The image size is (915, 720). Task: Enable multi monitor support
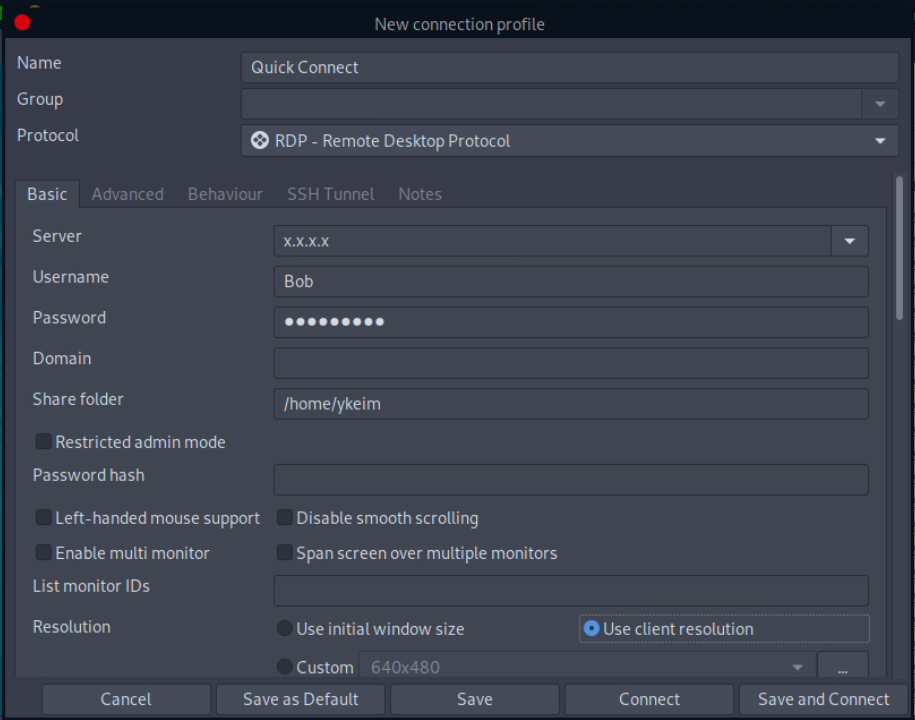coord(42,552)
